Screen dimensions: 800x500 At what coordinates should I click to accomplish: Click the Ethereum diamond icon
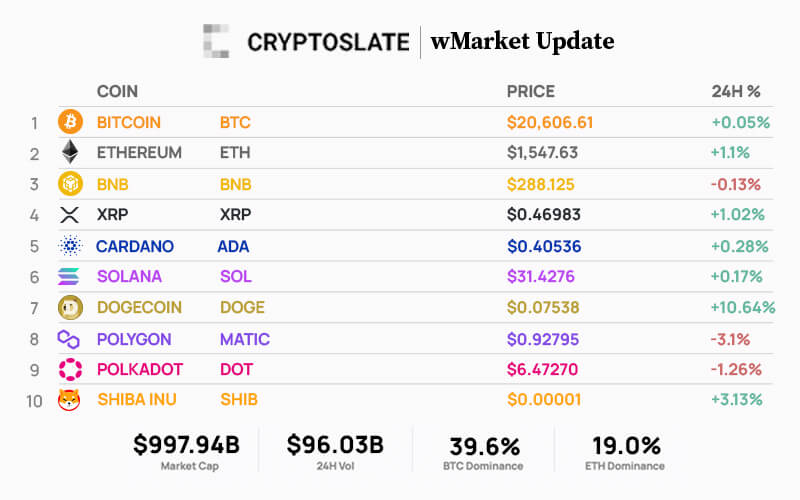(x=70, y=153)
